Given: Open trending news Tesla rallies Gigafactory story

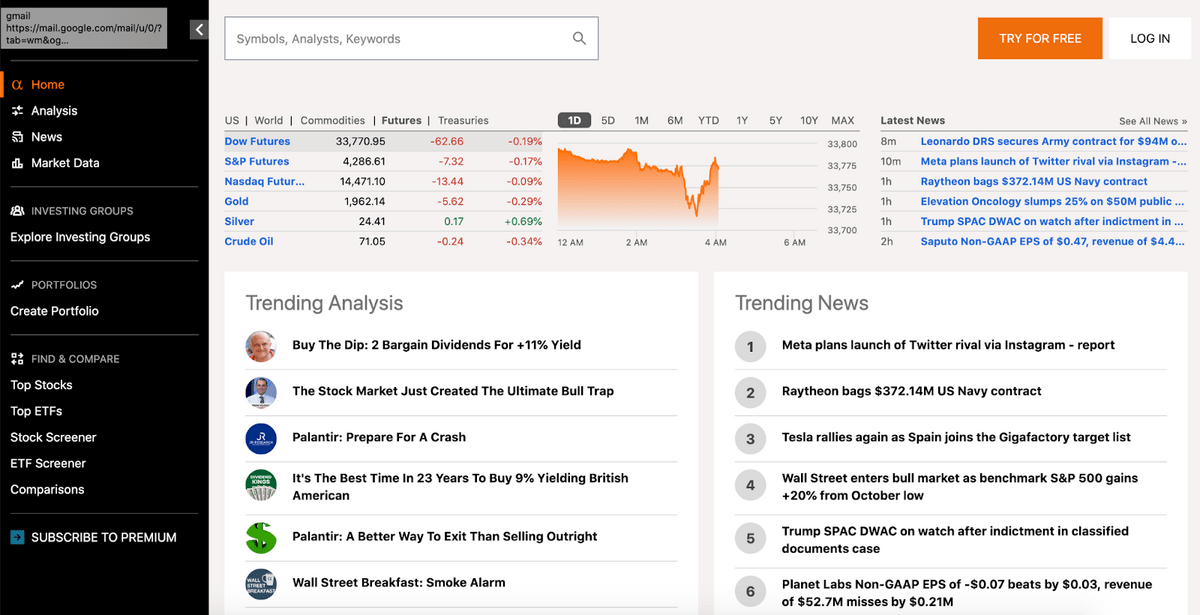Looking at the screenshot, I should click(956, 437).
